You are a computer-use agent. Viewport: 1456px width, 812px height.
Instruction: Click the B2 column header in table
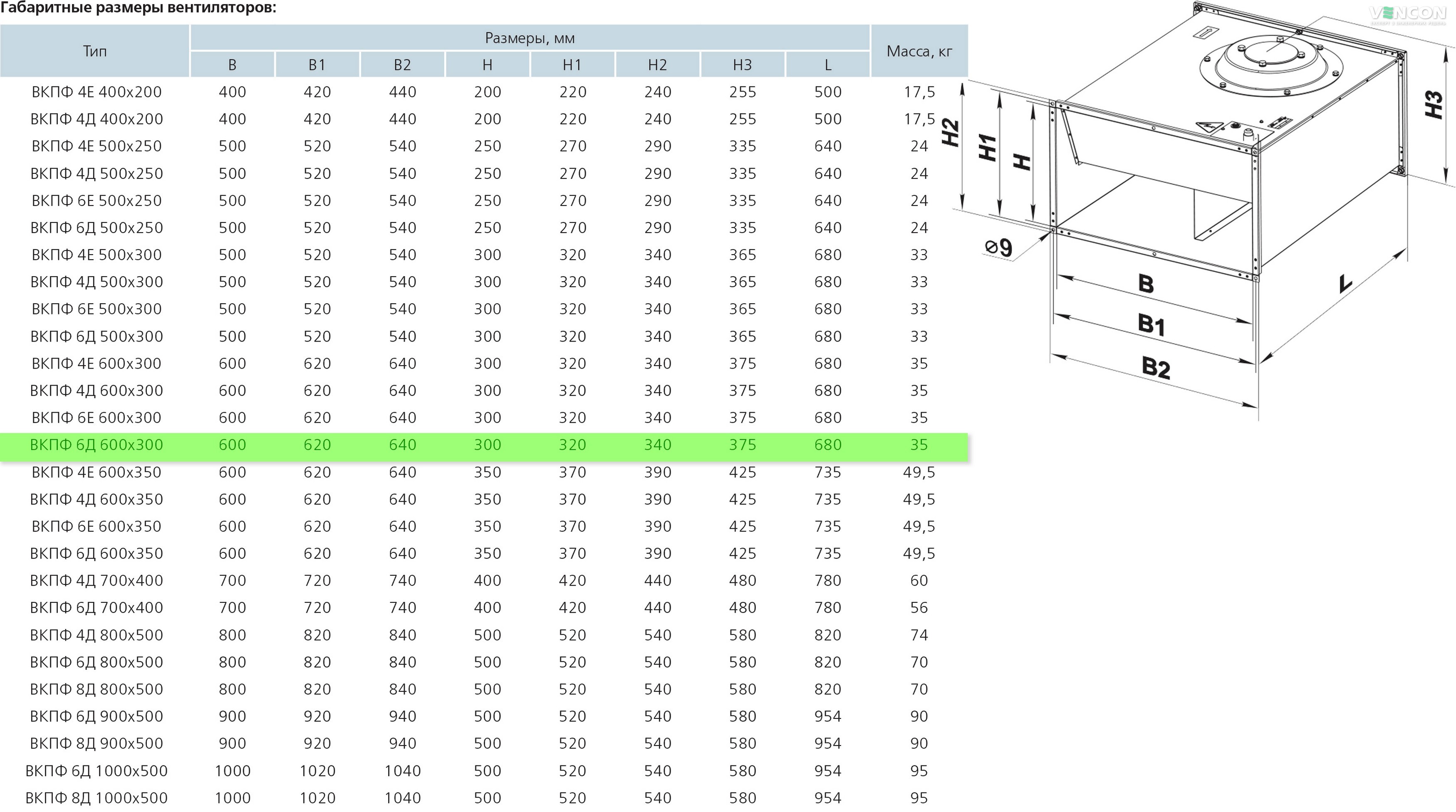[402, 64]
